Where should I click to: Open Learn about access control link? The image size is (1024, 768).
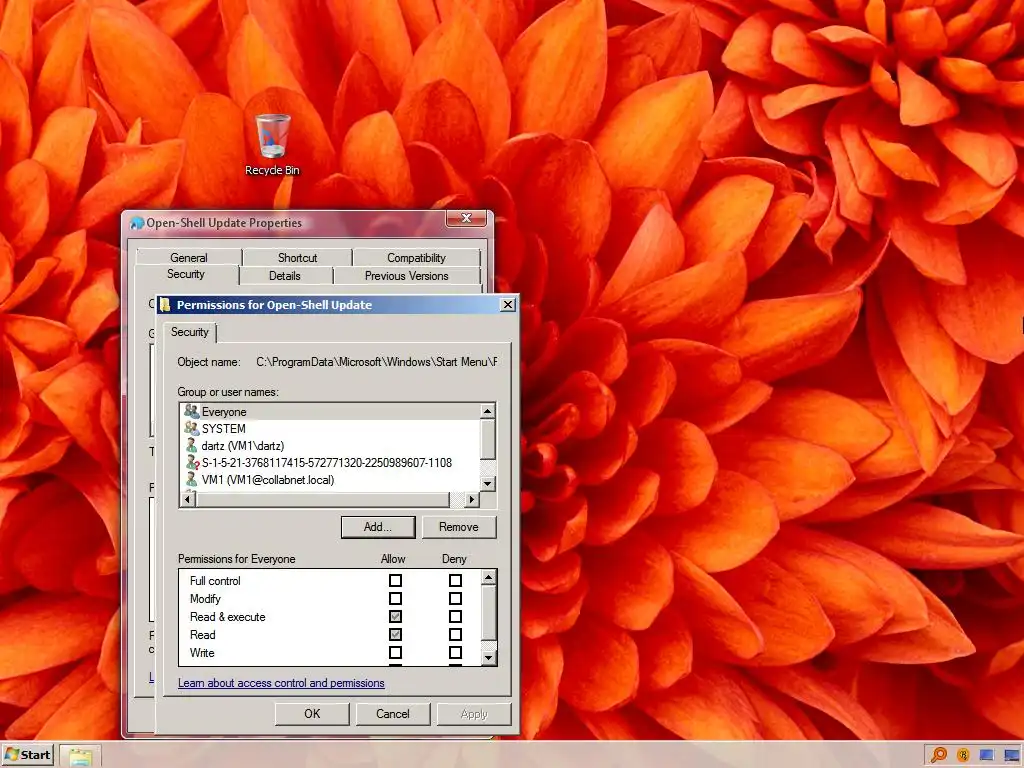(x=281, y=682)
